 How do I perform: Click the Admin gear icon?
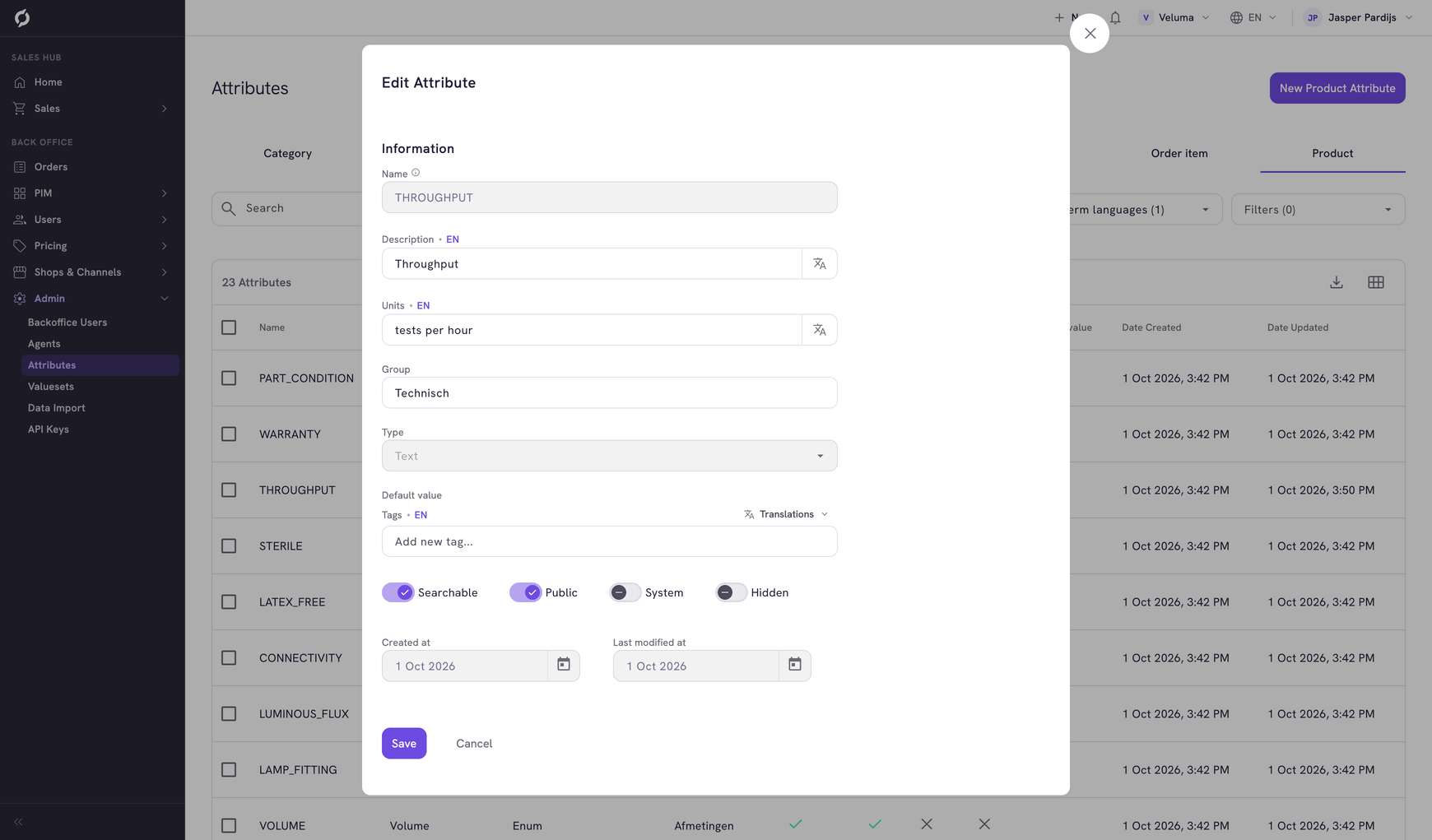[20, 299]
